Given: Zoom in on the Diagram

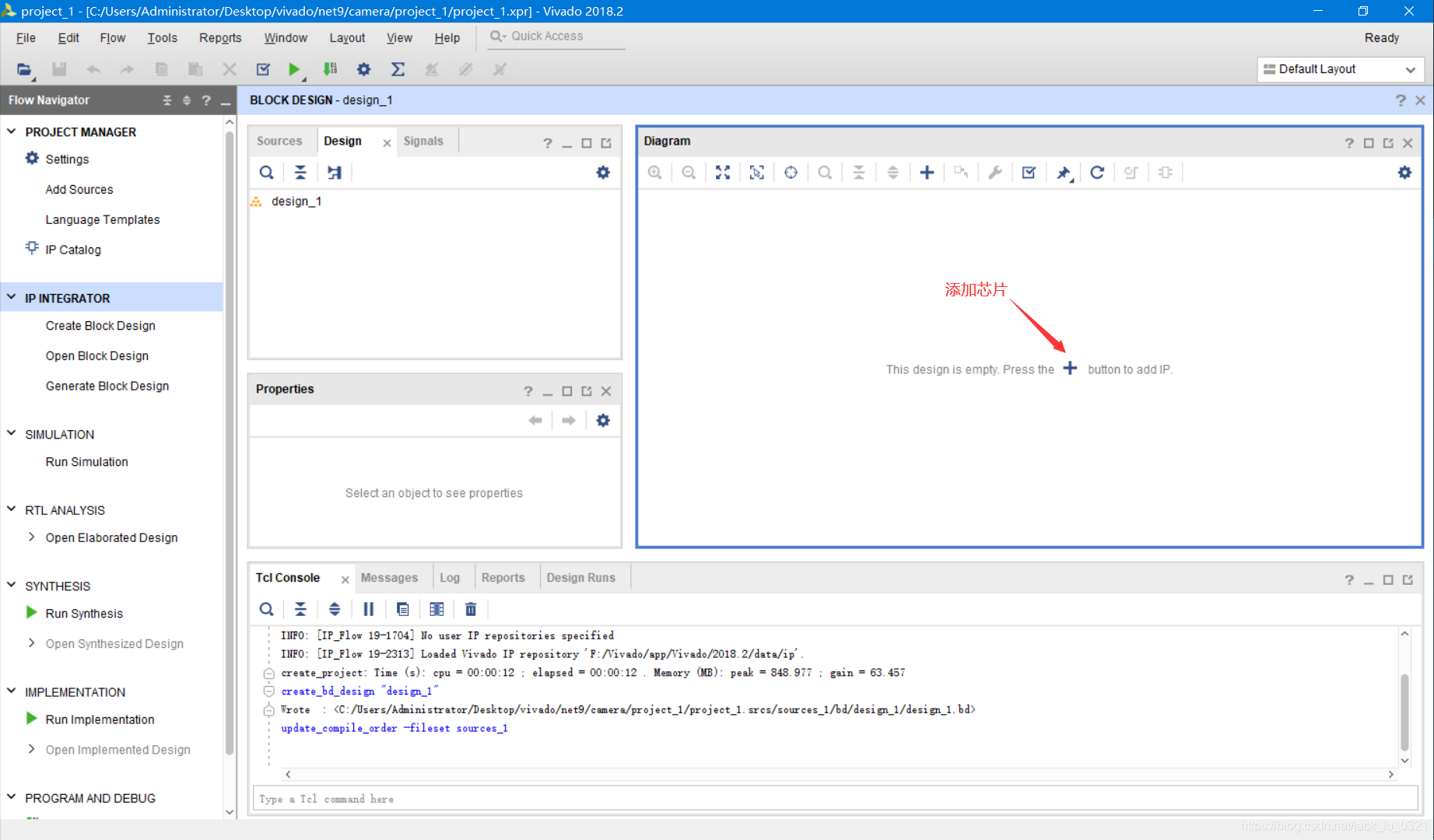Looking at the screenshot, I should (655, 173).
